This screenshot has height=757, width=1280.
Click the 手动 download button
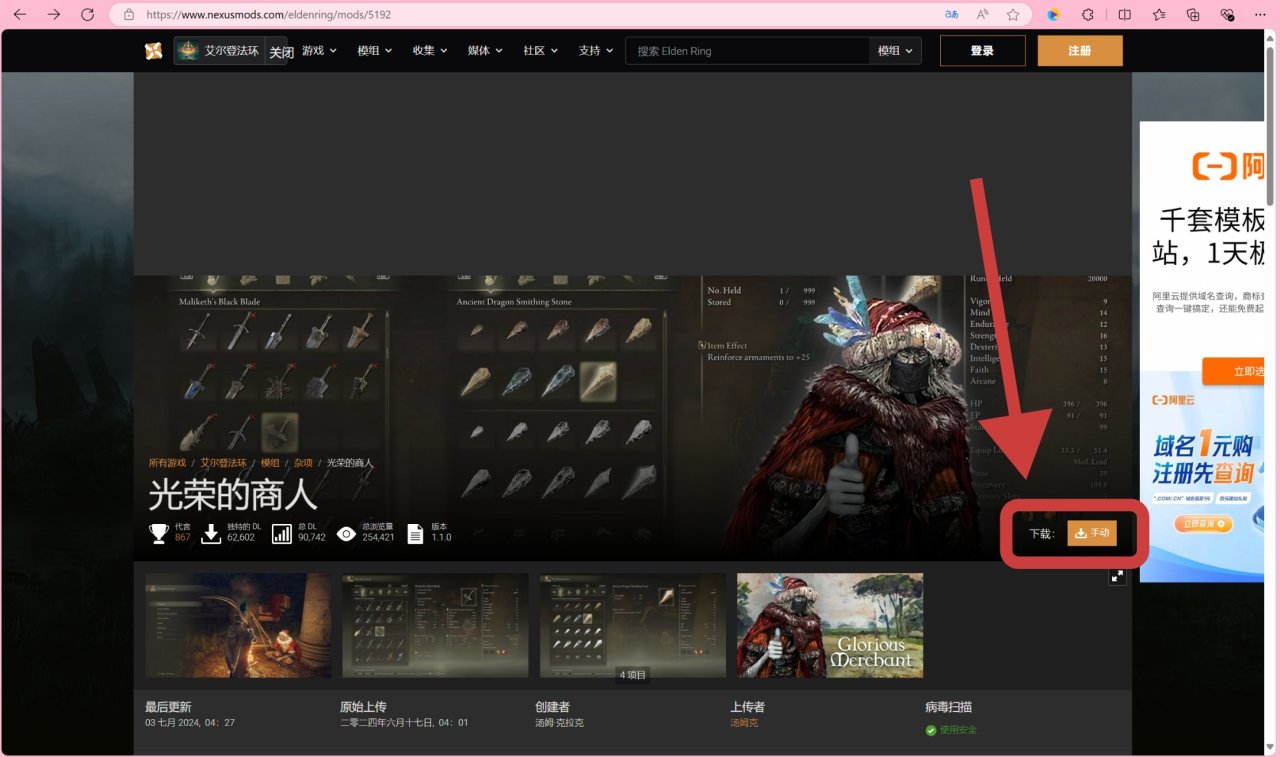1092,533
